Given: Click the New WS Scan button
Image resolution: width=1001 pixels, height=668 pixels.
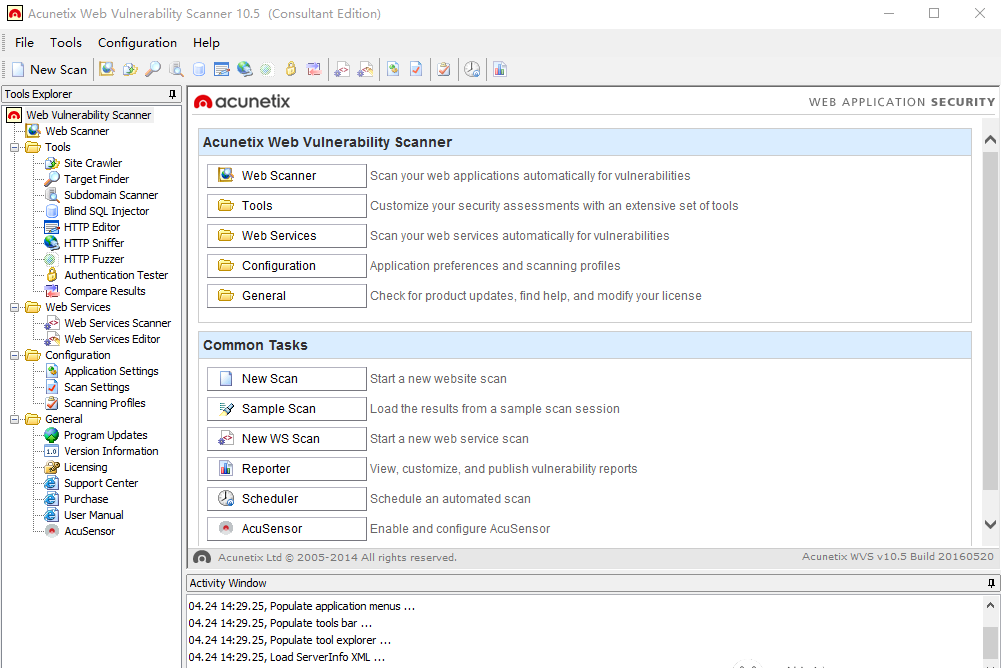Looking at the screenshot, I should 286,439.
